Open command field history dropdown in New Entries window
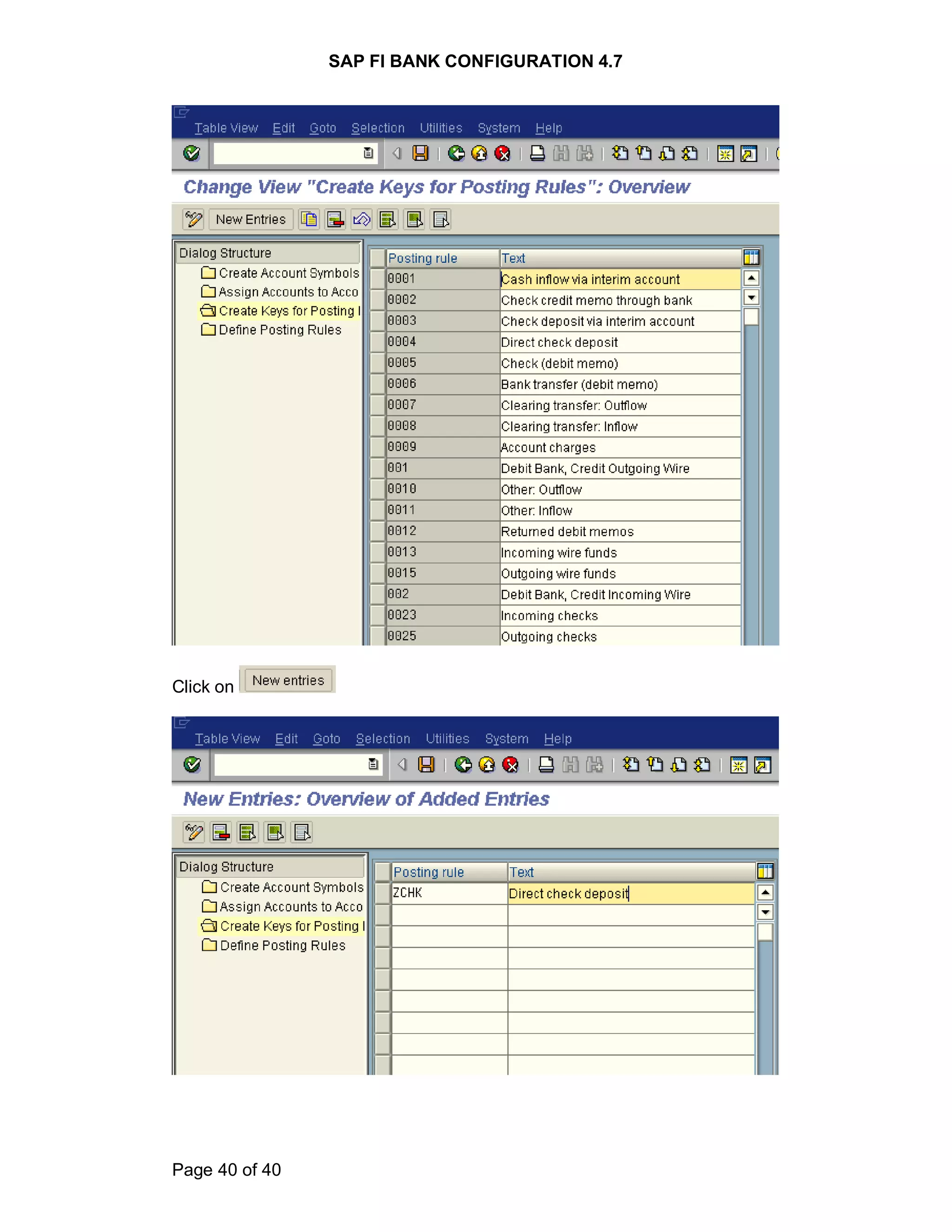This screenshot has height=1232, width=952. pyautogui.click(x=373, y=764)
